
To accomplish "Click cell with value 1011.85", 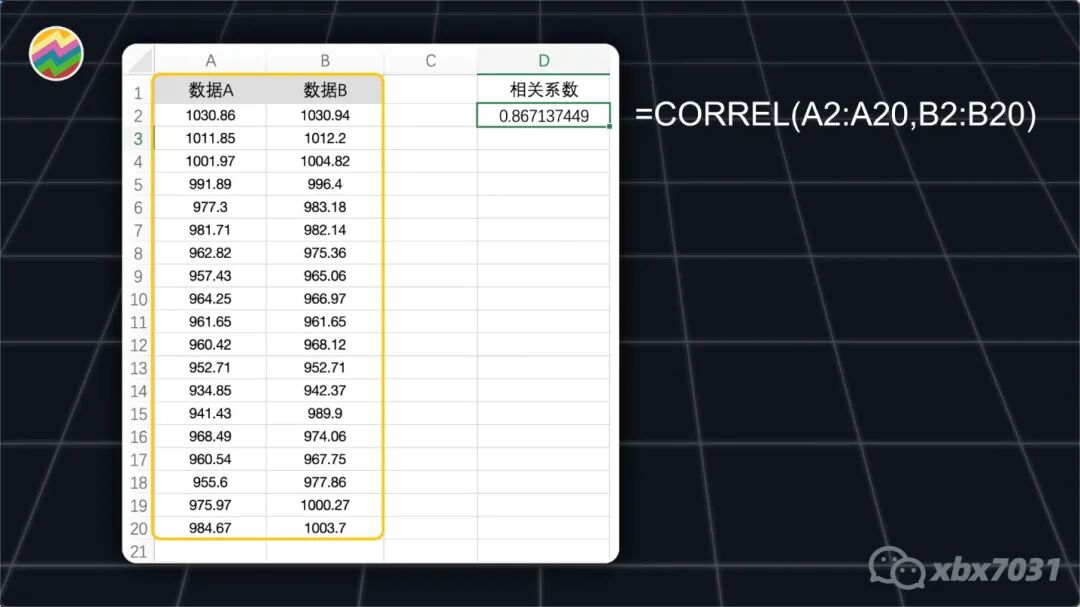I will tap(210, 138).
